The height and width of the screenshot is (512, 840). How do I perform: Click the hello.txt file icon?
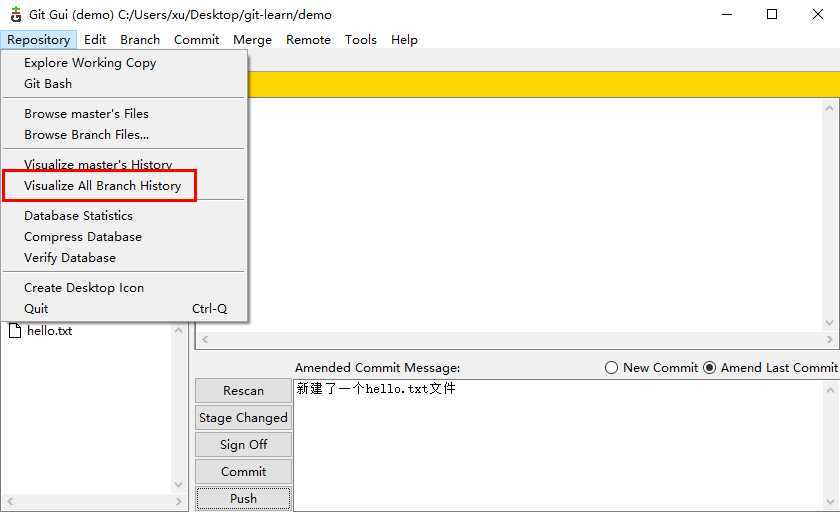[15, 330]
